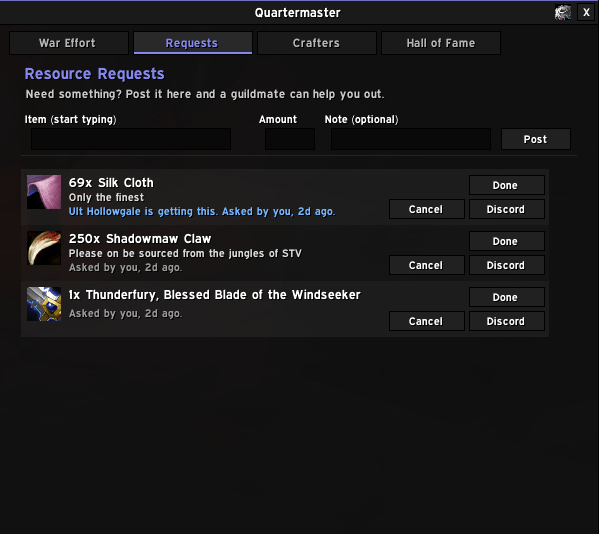The image size is (599, 534).
Task: Mark the Silk Cloth request Done
Action: click(x=507, y=185)
